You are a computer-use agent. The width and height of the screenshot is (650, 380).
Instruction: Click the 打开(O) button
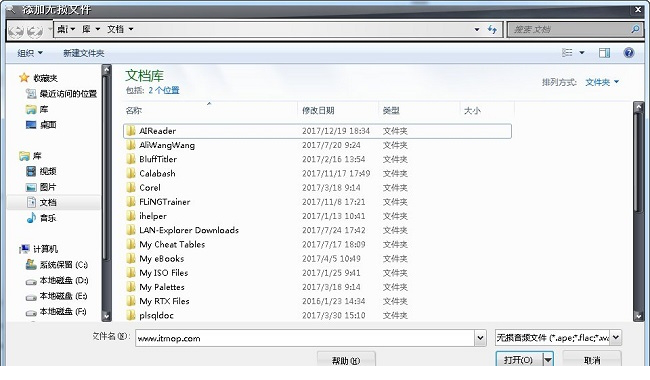point(519,360)
